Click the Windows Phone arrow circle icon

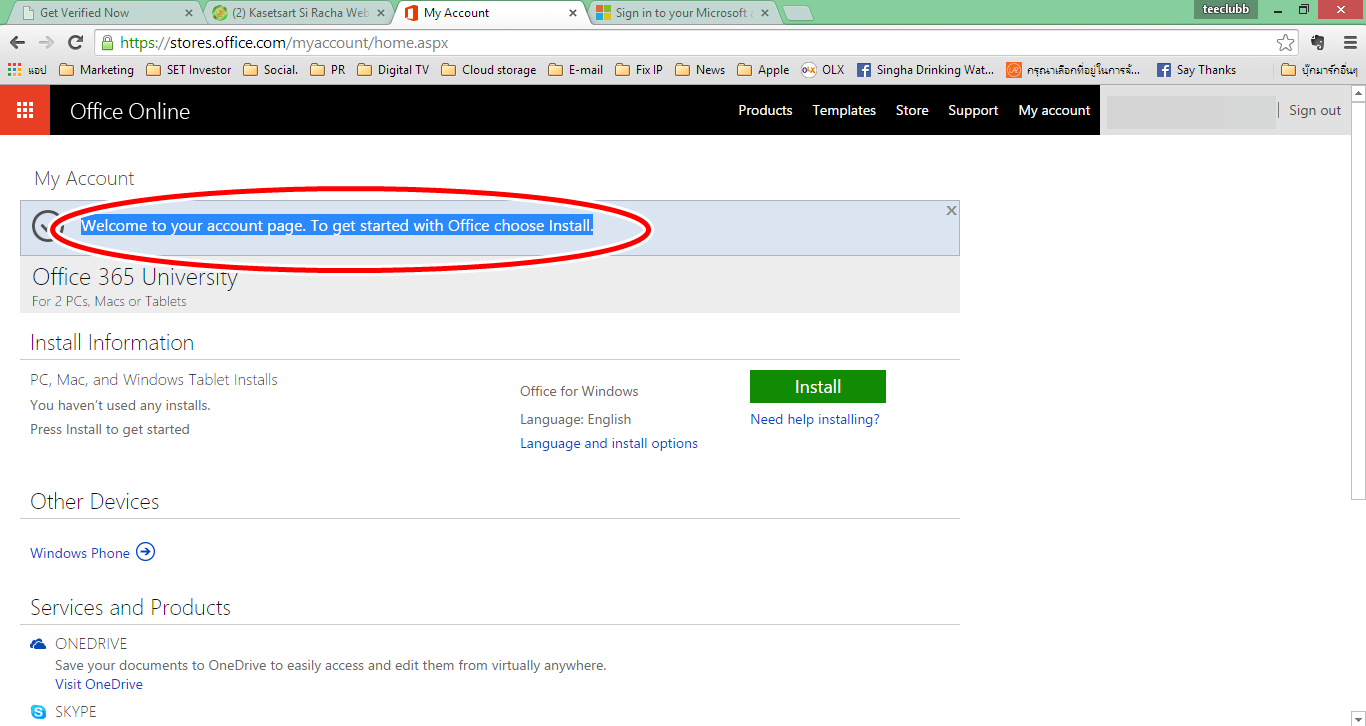tap(146, 552)
